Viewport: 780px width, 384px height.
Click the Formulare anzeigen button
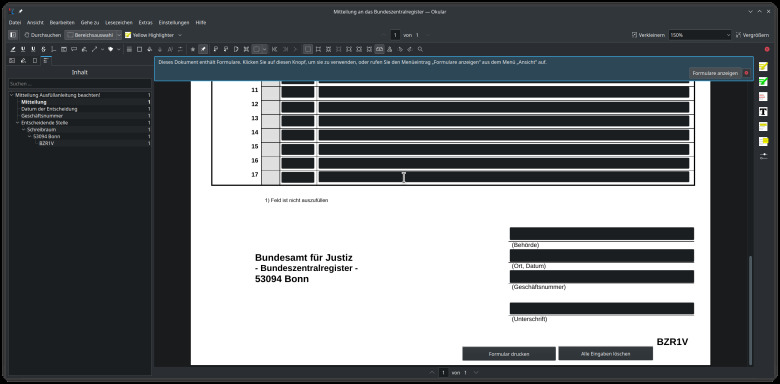(715, 73)
